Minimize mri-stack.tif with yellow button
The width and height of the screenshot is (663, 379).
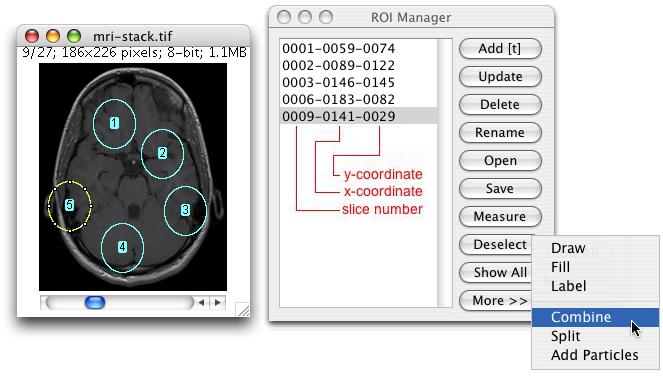(x=53, y=36)
